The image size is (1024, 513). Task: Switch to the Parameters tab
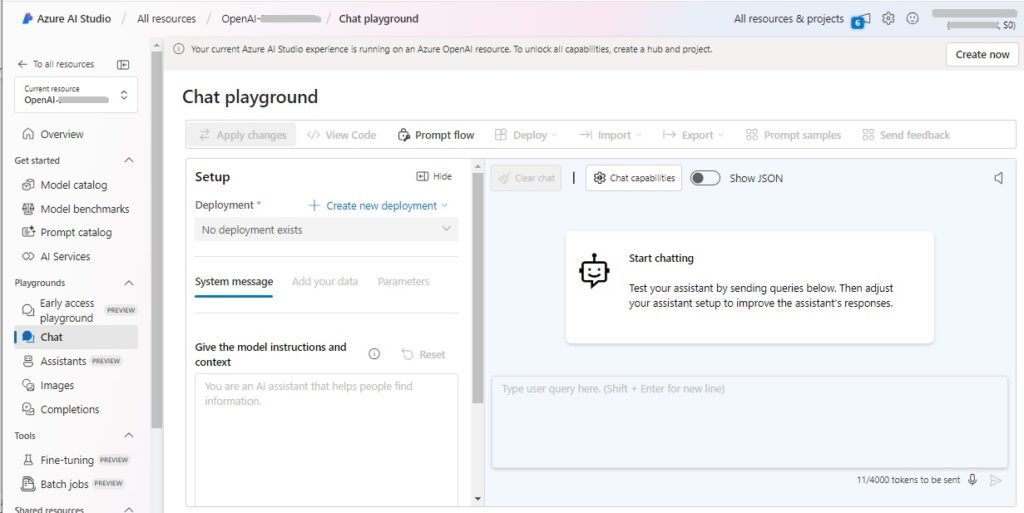point(404,281)
